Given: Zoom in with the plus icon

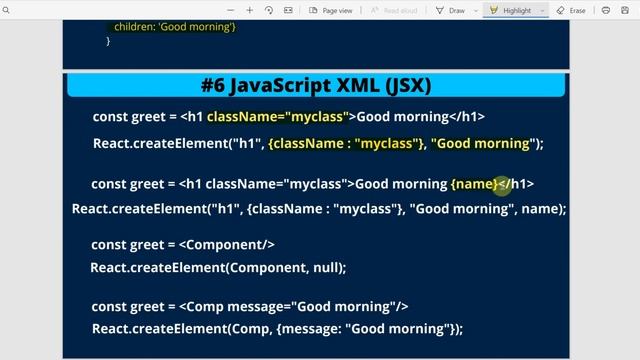Looking at the screenshot, I should pos(250,10).
